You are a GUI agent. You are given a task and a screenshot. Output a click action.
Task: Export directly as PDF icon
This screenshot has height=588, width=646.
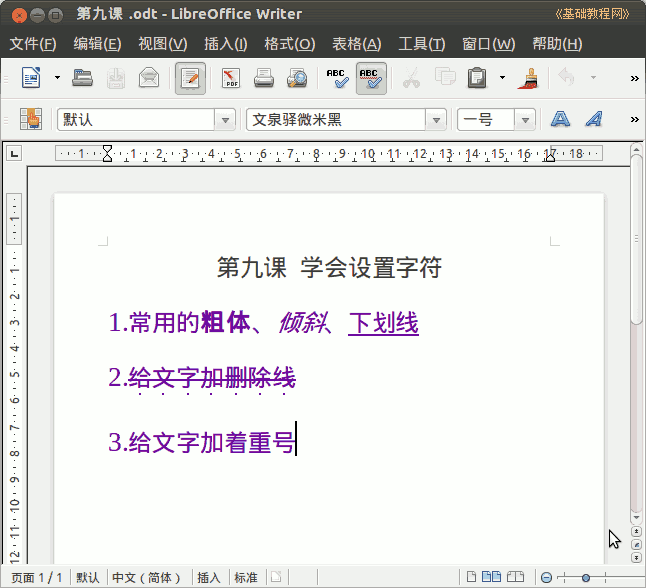click(231, 77)
